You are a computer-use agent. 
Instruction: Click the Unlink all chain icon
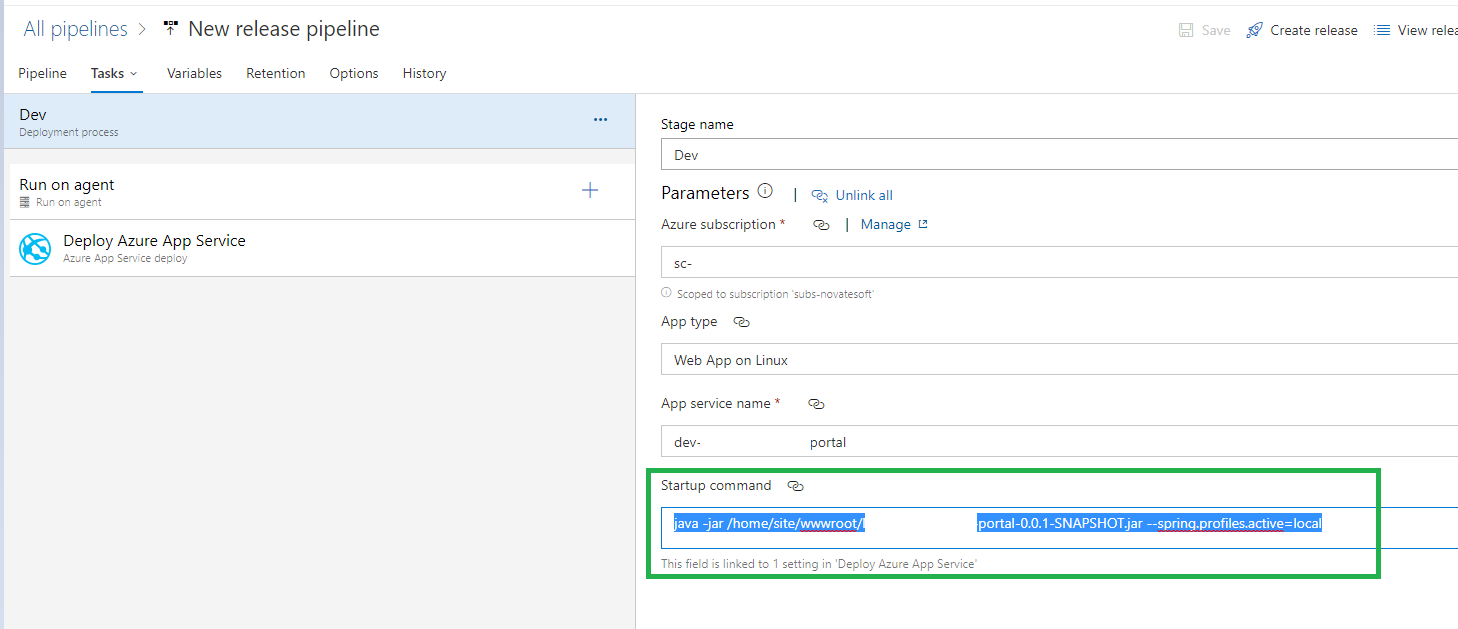pyautogui.click(x=820, y=195)
